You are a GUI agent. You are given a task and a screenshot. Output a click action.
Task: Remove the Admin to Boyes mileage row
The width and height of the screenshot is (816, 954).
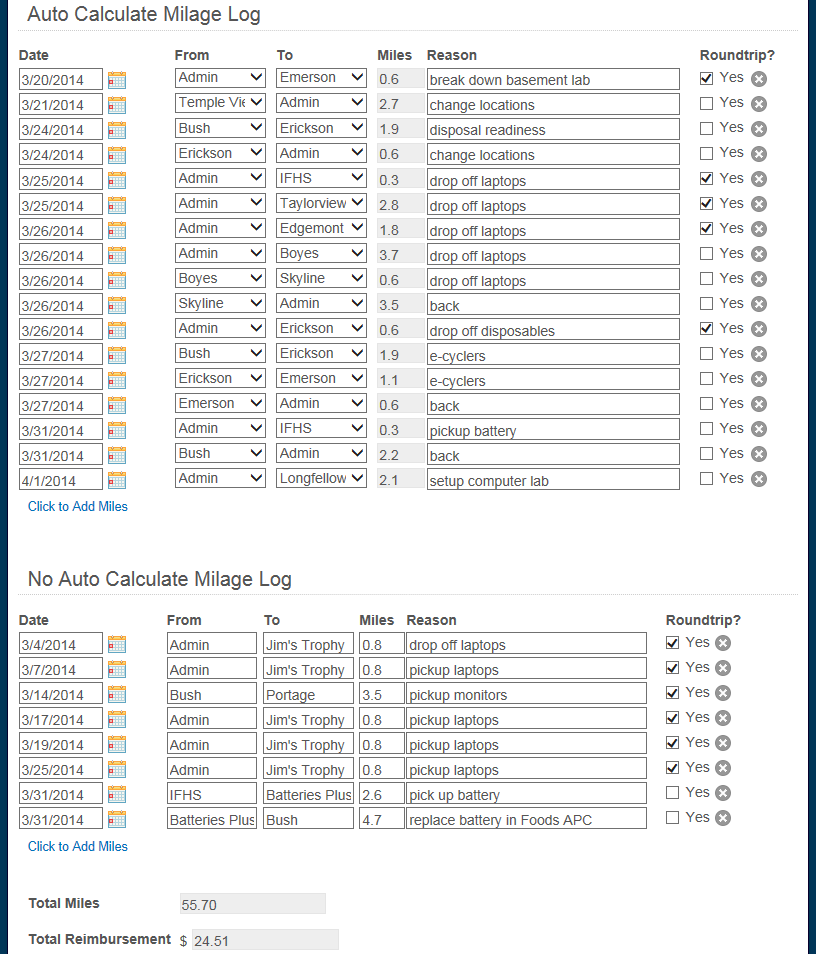[x=759, y=254]
